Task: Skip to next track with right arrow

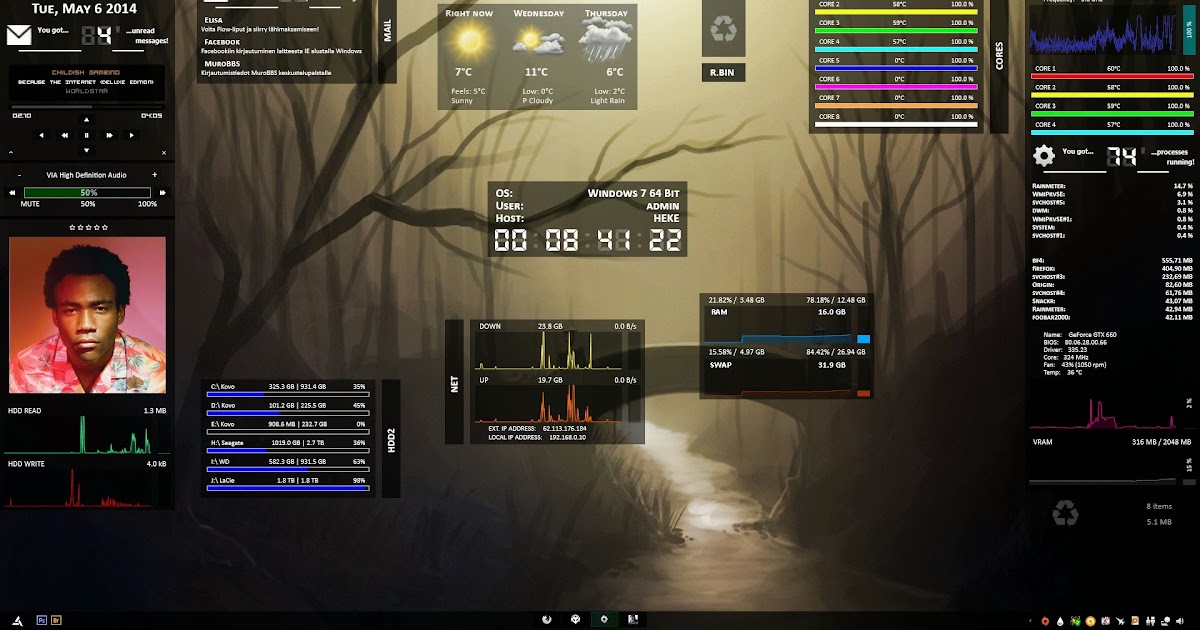Action: pos(131,135)
